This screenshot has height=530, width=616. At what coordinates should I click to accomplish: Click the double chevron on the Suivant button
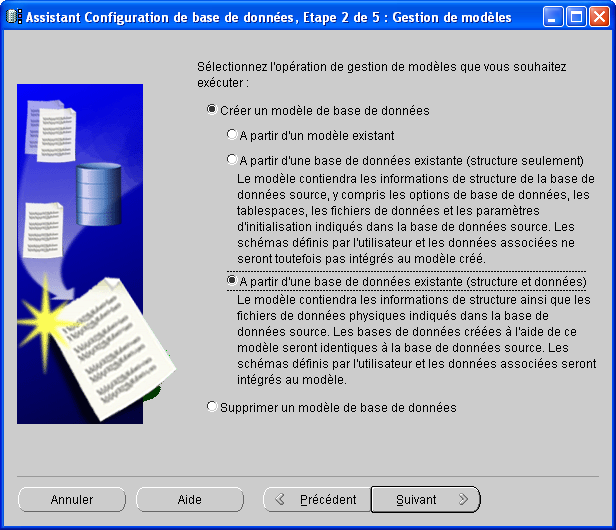pos(463,499)
